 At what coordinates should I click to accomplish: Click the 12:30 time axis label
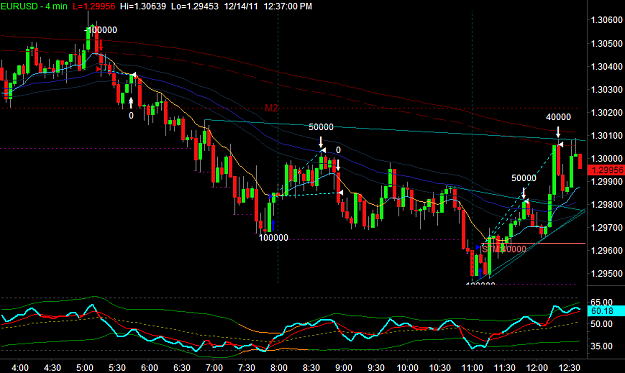[x=569, y=367]
